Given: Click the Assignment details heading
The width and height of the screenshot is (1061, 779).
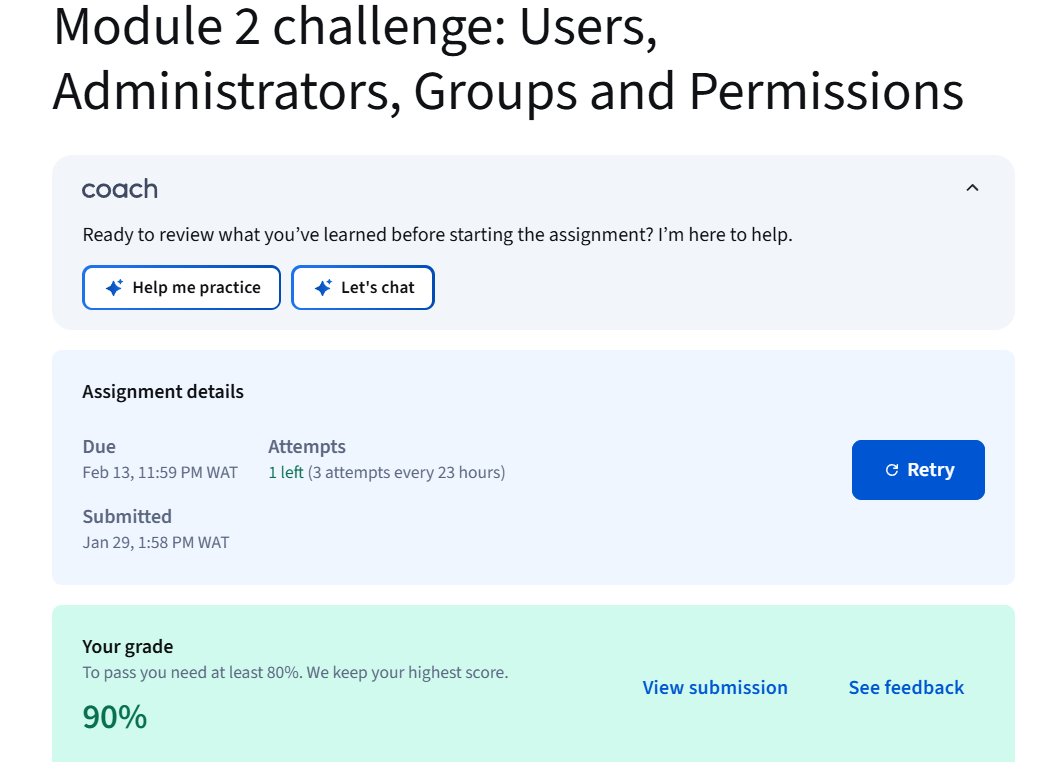Looking at the screenshot, I should point(163,392).
